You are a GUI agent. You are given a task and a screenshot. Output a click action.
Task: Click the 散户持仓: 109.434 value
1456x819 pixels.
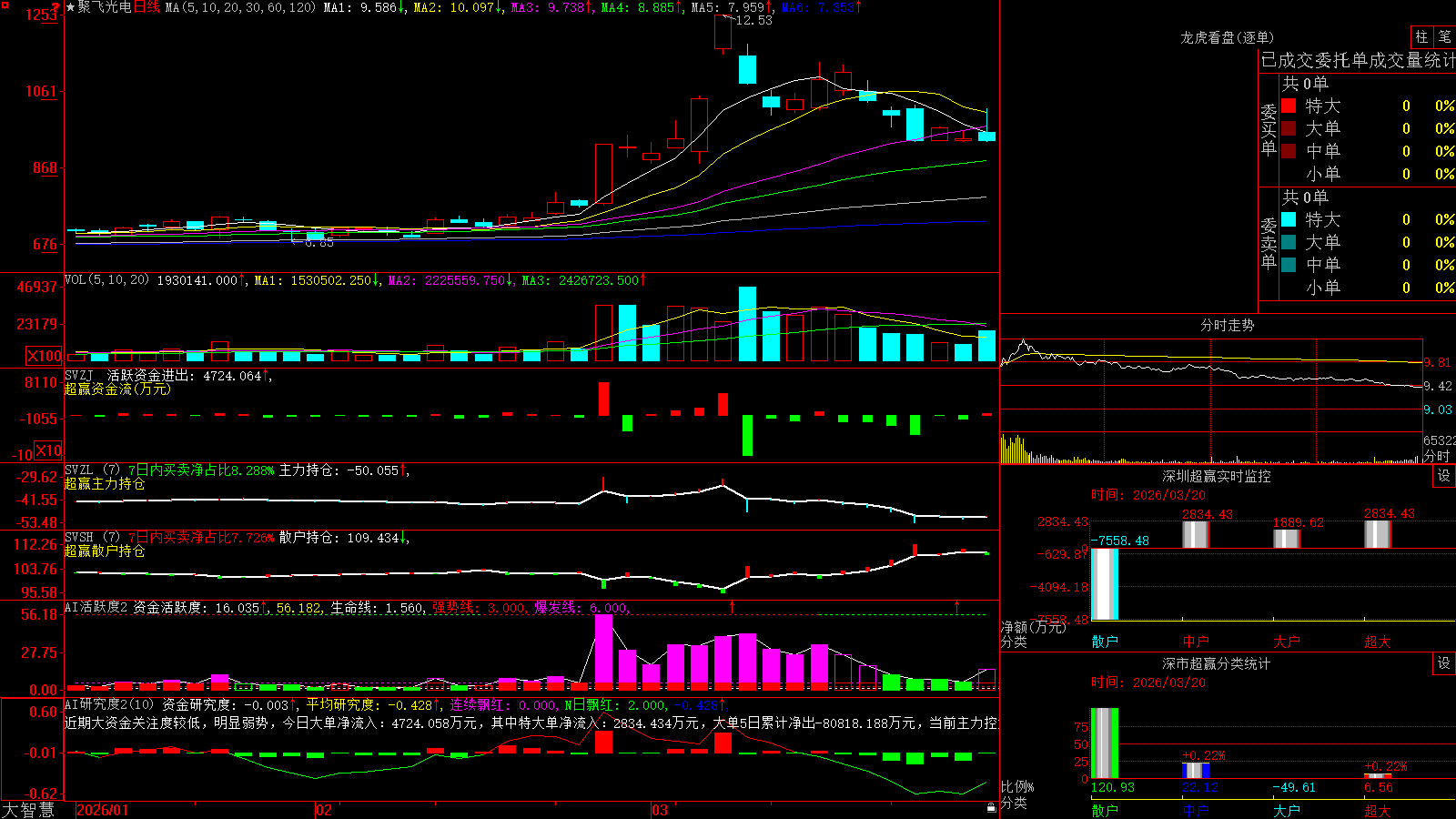339,538
